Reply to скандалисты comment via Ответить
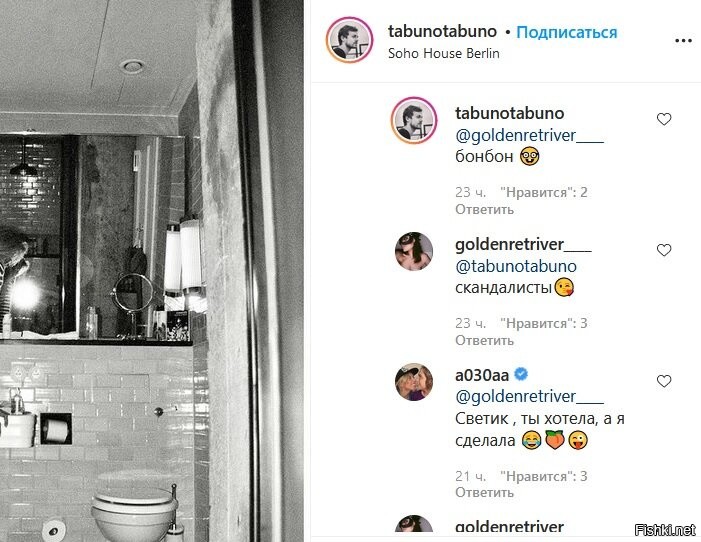 pos(484,340)
